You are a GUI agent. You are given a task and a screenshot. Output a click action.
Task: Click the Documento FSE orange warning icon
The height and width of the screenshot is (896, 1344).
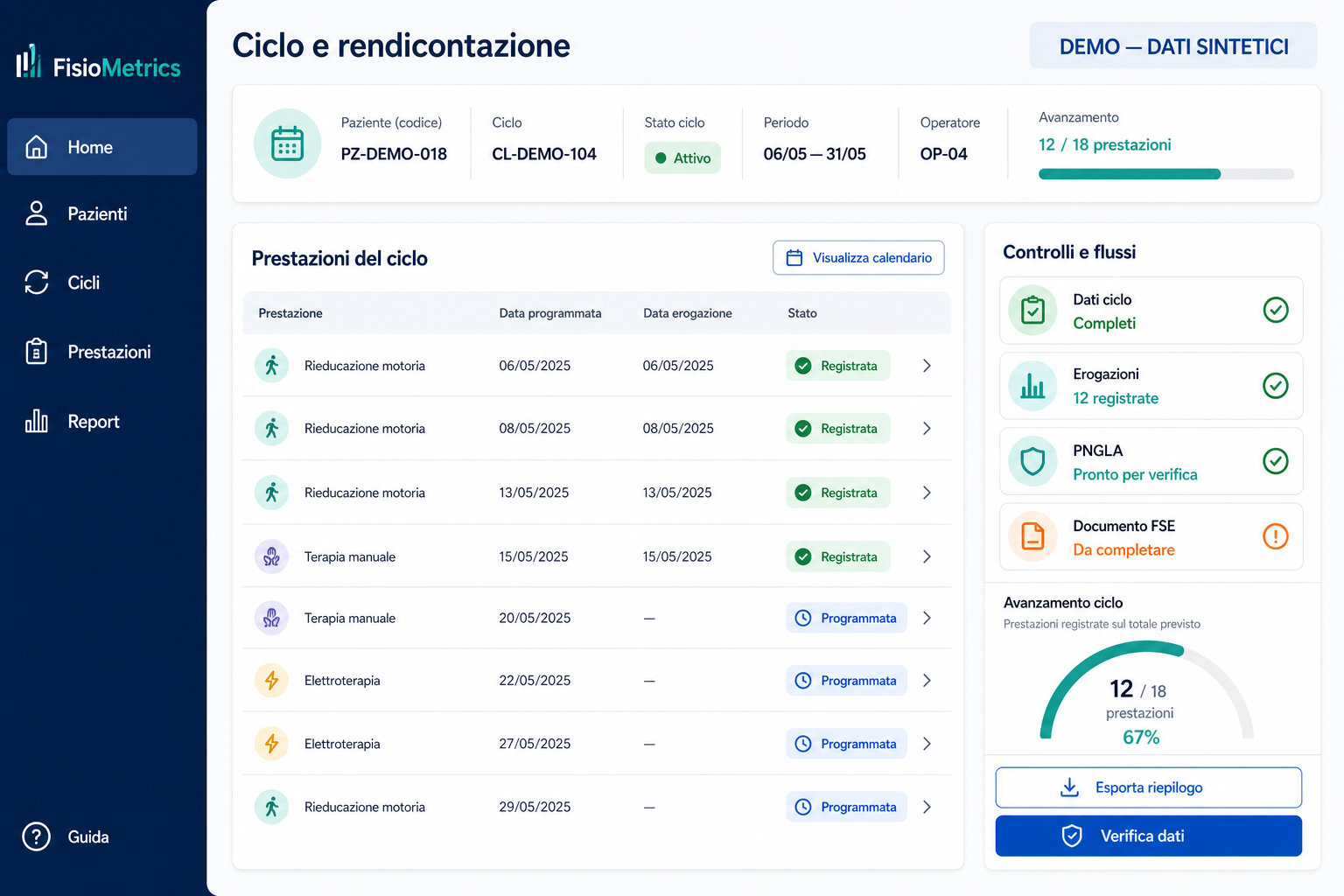click(x=1276, y=536)
